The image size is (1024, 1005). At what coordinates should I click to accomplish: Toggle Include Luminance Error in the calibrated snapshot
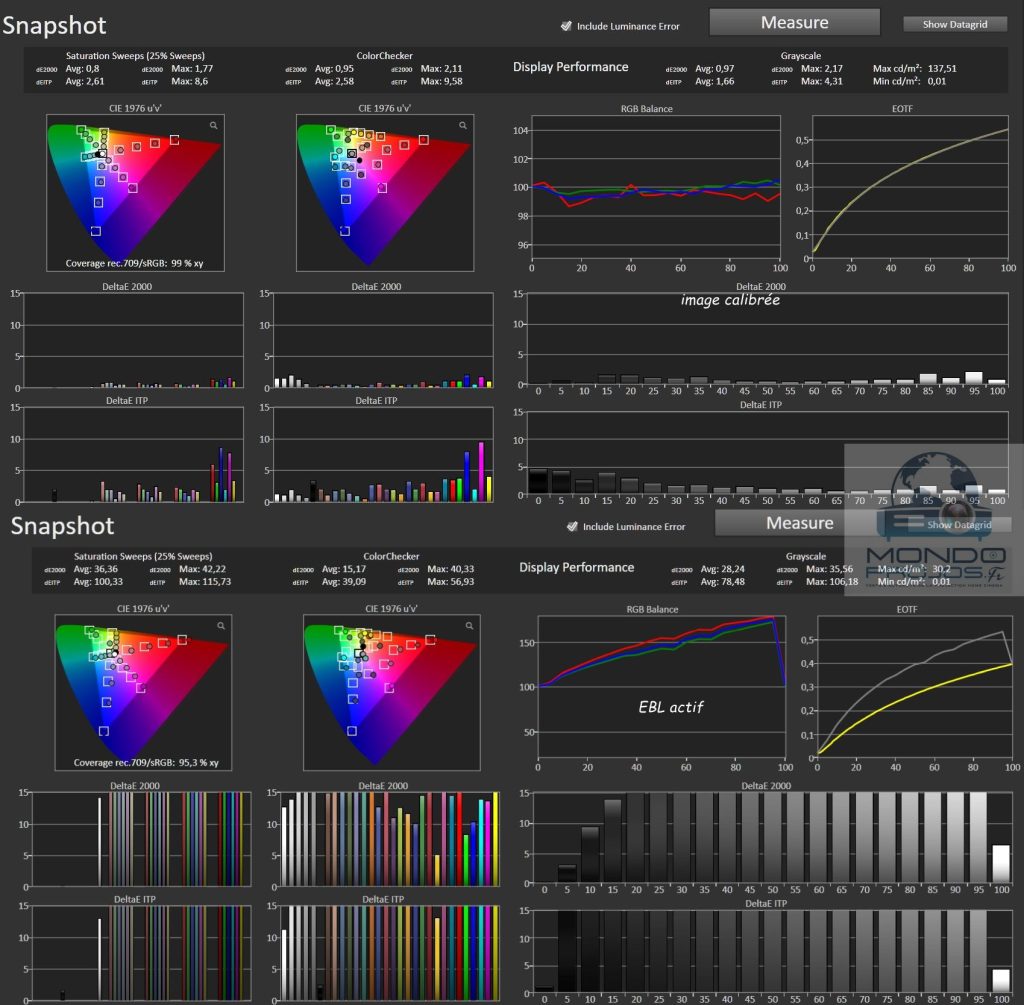click(x=567, y=26)
